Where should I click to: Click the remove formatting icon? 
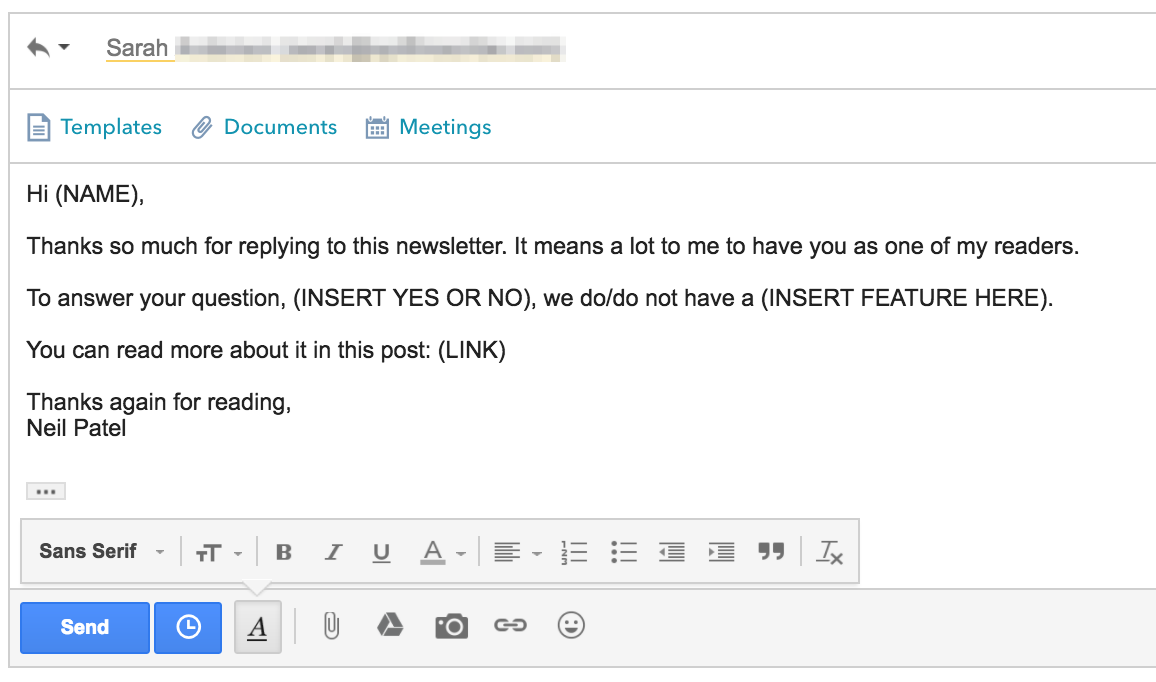829,551
